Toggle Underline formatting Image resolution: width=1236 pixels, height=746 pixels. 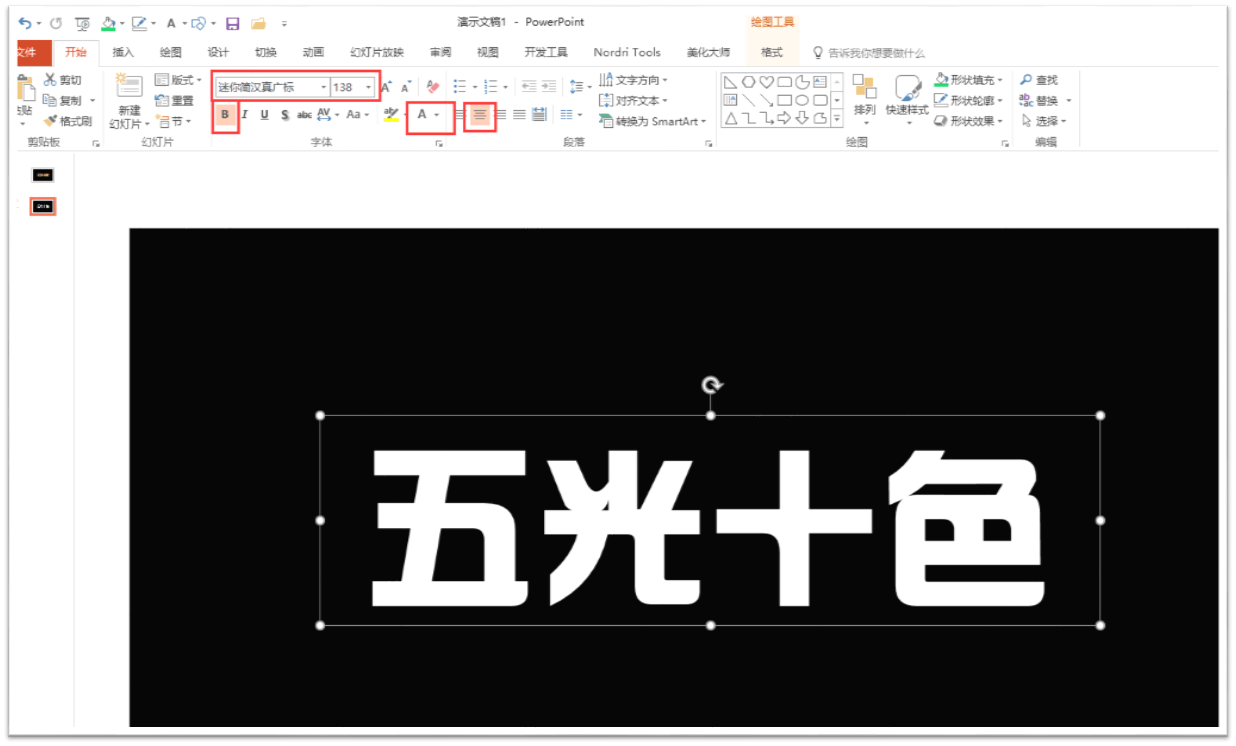tap(263, 115)
